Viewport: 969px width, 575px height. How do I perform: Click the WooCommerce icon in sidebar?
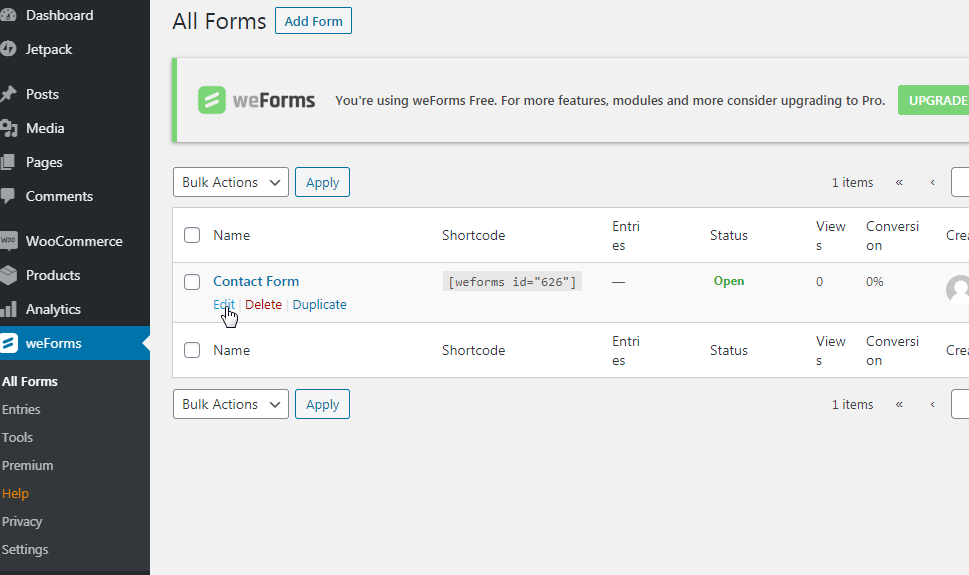[8, 241]
